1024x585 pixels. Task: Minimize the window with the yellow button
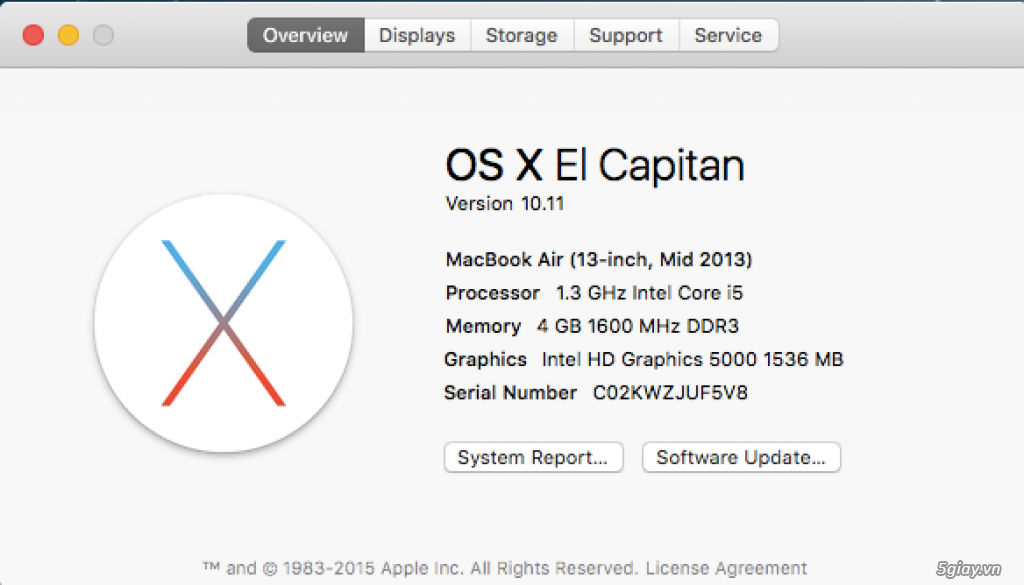coord(68,35)
